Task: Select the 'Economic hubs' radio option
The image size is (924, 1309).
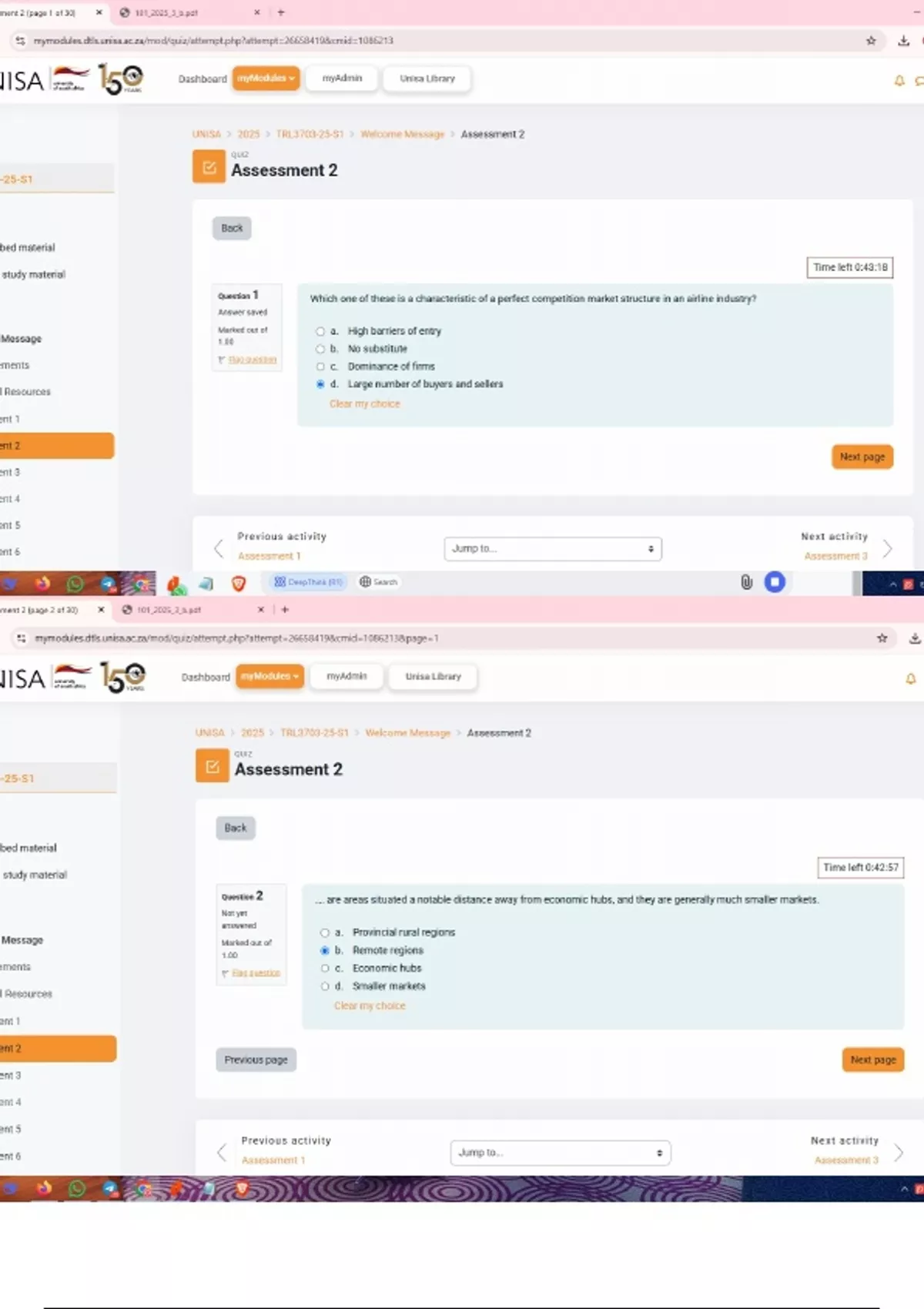Action: [x=325, y=968]
